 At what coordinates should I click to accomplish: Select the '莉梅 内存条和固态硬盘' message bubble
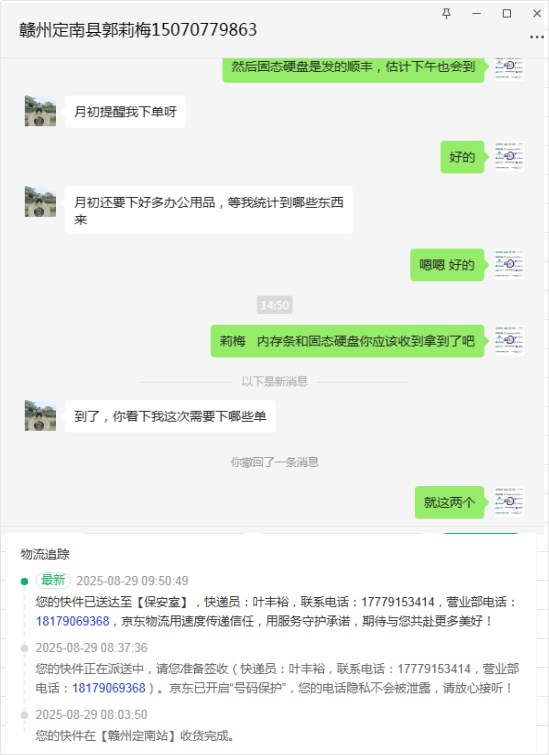coord(347,341)
